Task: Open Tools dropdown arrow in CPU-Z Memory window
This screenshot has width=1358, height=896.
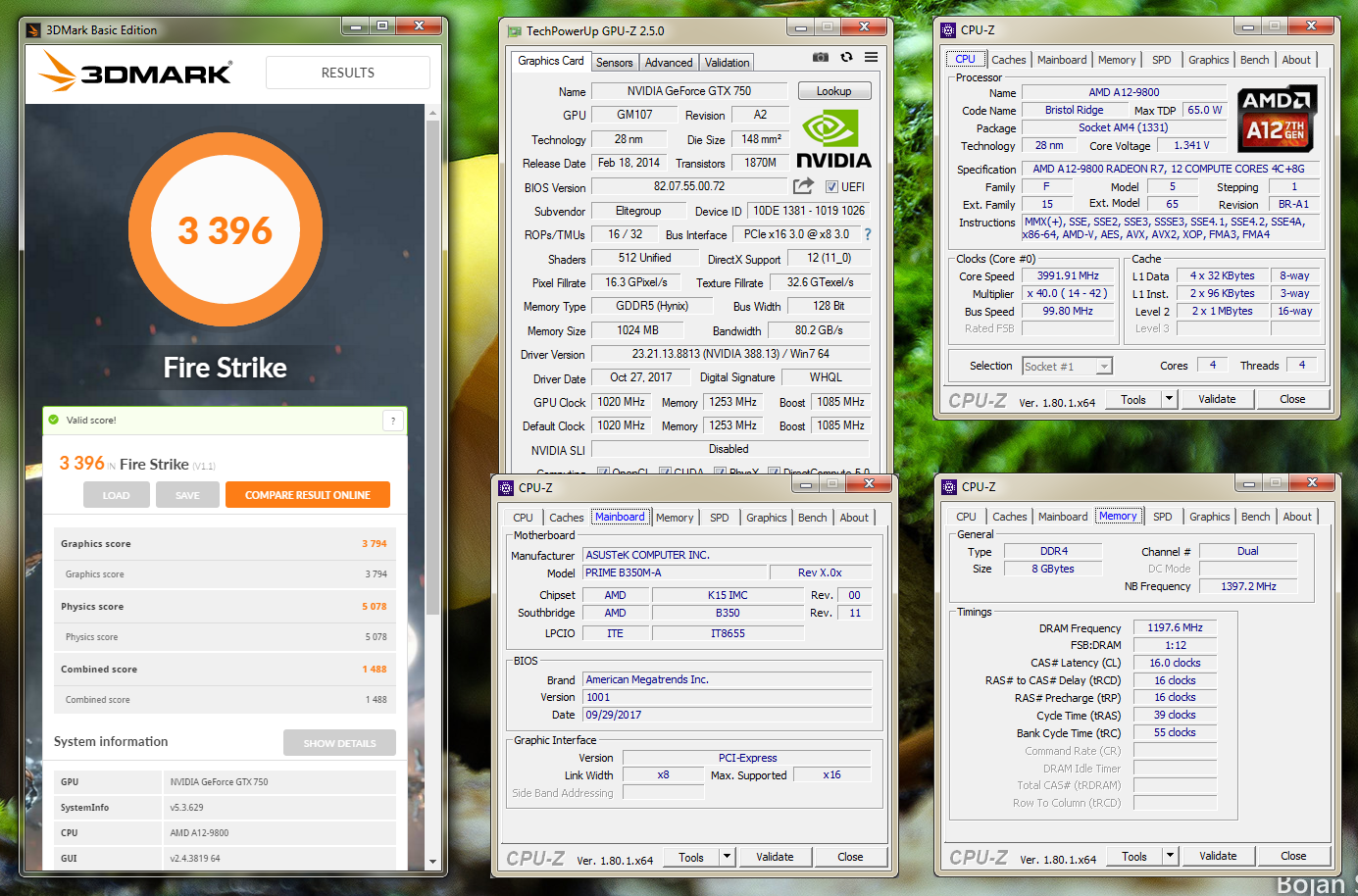Action: (x=1170, y=856)
